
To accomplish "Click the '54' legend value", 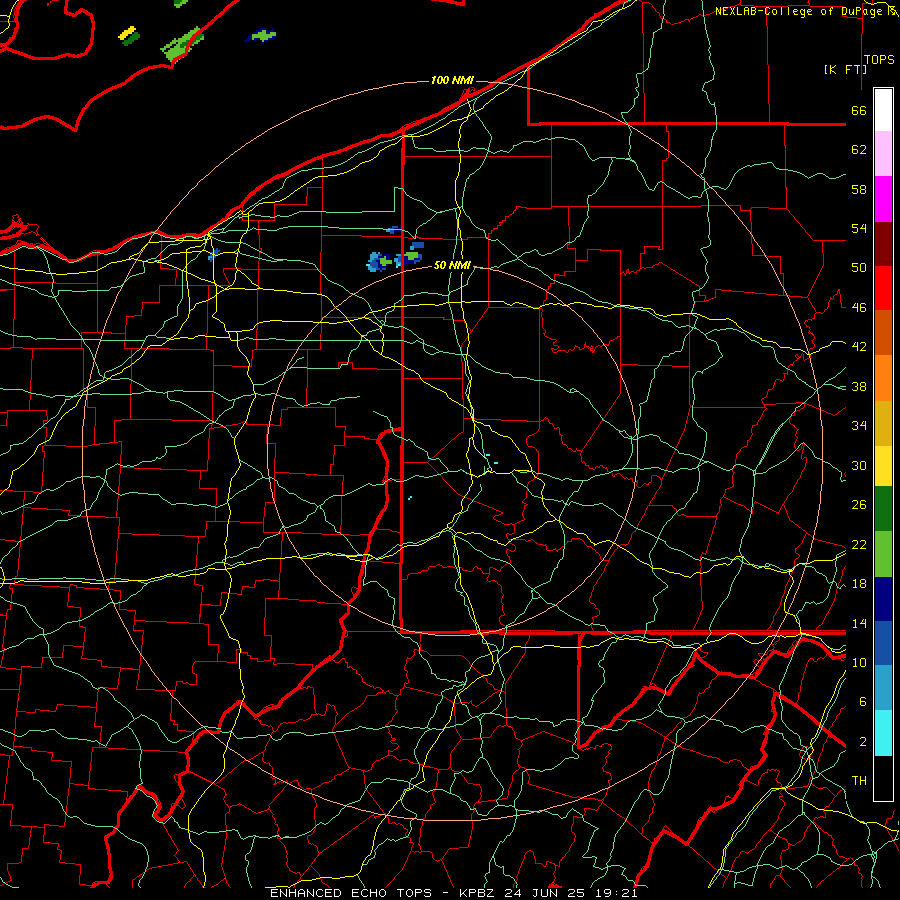I will [x=859, y=228].
